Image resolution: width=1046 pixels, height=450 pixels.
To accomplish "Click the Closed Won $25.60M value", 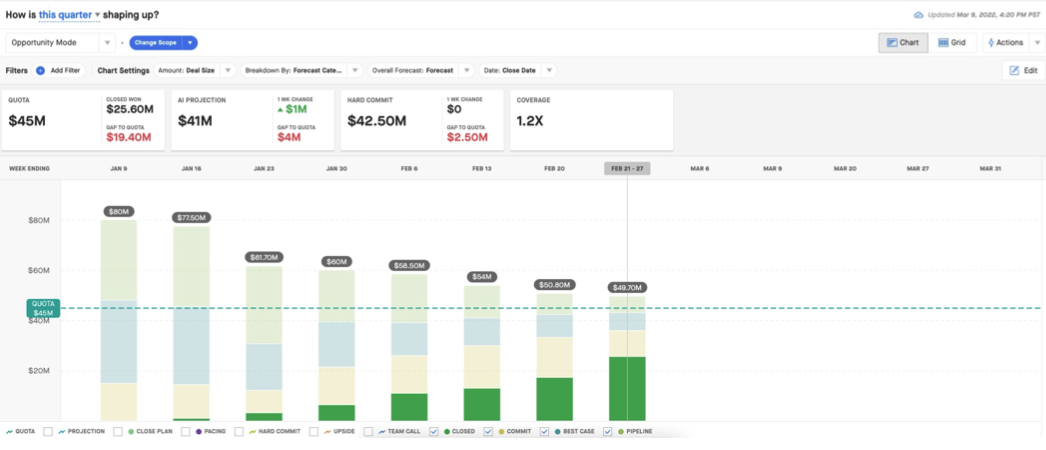I will (x=129, y=109).
